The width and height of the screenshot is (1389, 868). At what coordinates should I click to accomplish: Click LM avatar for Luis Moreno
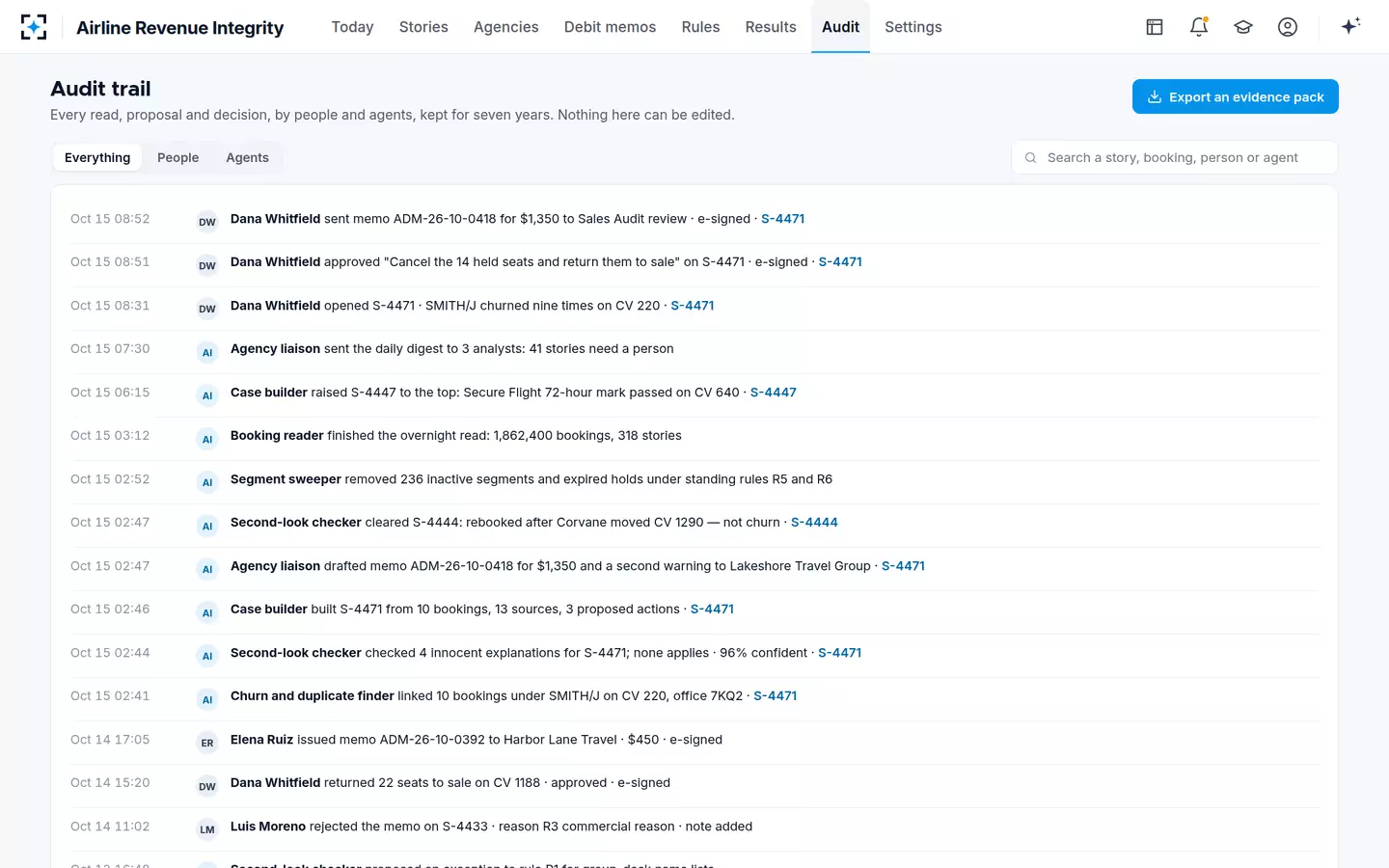point(207,829)
